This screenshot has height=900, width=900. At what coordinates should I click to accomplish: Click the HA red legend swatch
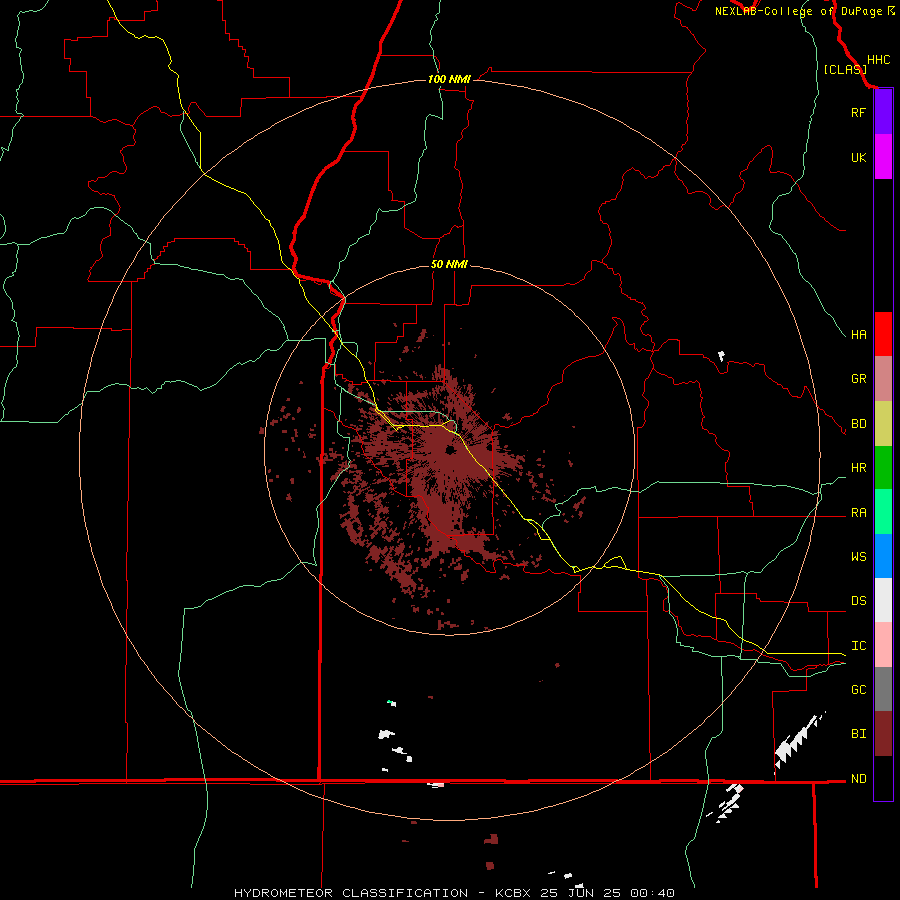pos(883,334)
